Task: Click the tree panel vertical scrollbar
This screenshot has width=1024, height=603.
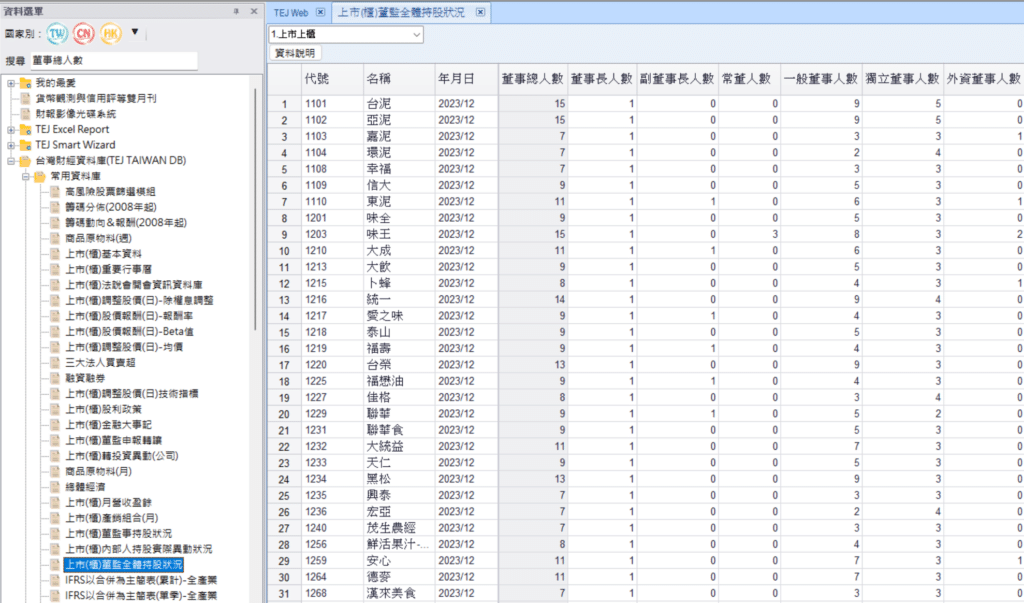Action: [x=255, y=209]
